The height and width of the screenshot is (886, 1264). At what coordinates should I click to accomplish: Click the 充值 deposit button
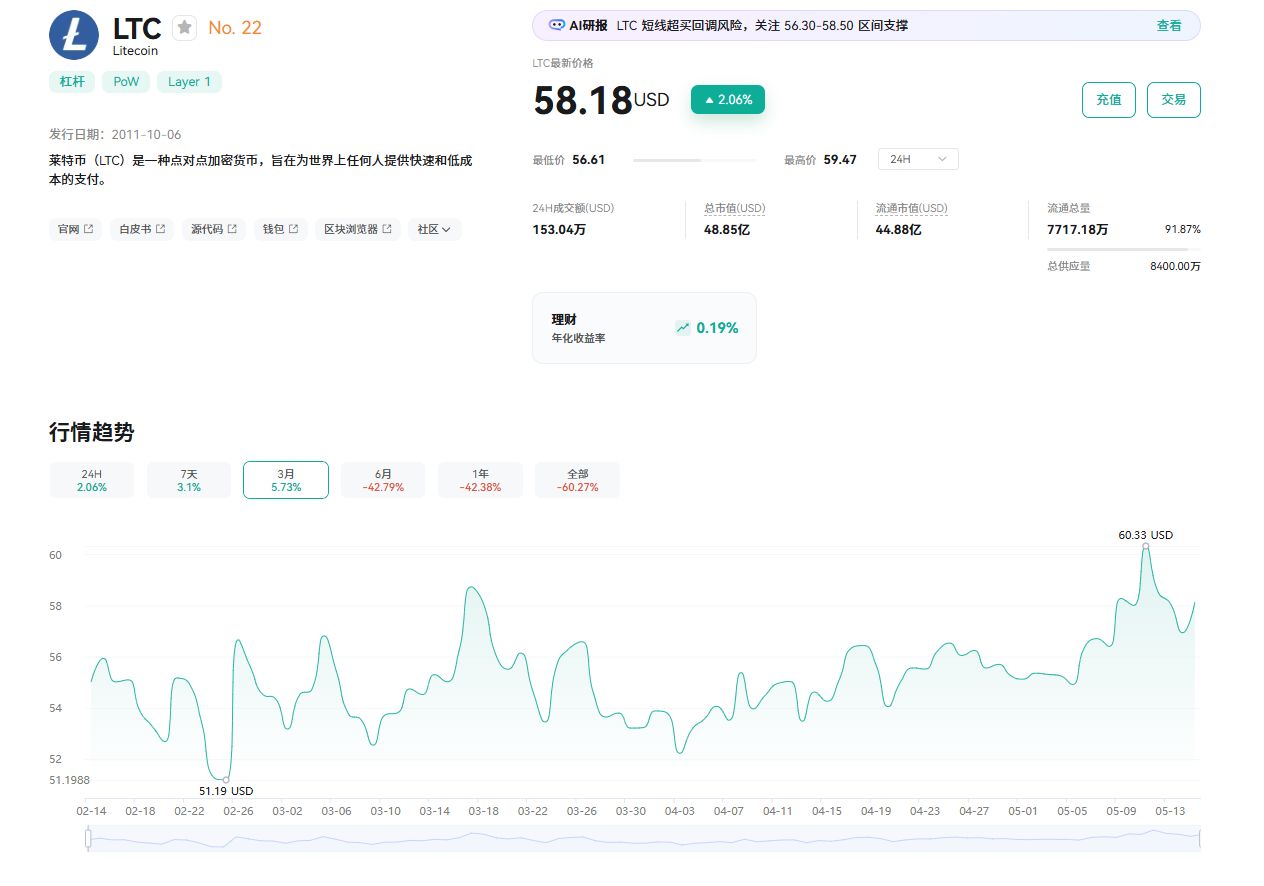1109,100
